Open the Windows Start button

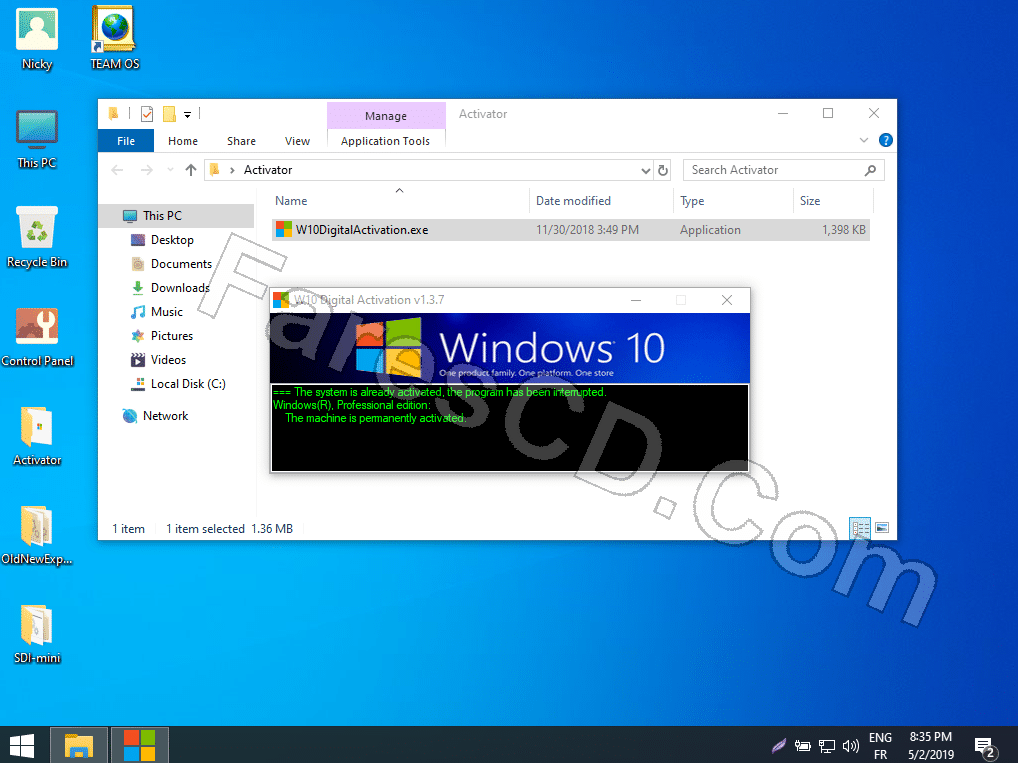click(x=22, y=745)
